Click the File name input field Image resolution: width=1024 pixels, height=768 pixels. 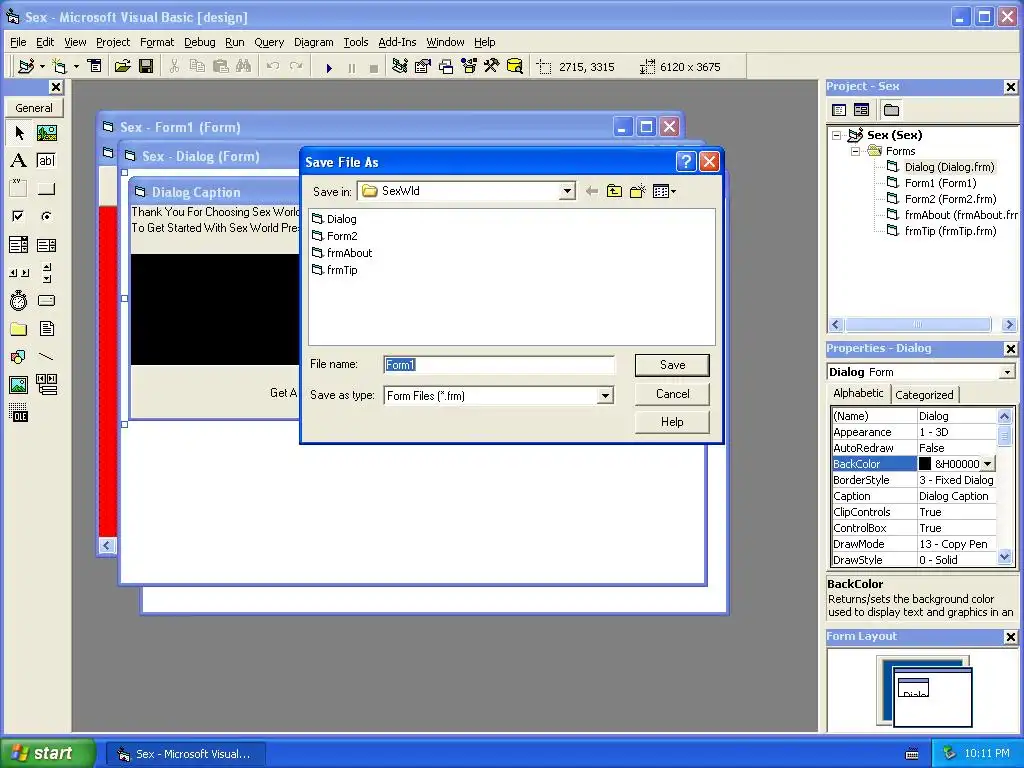point(499,365)
